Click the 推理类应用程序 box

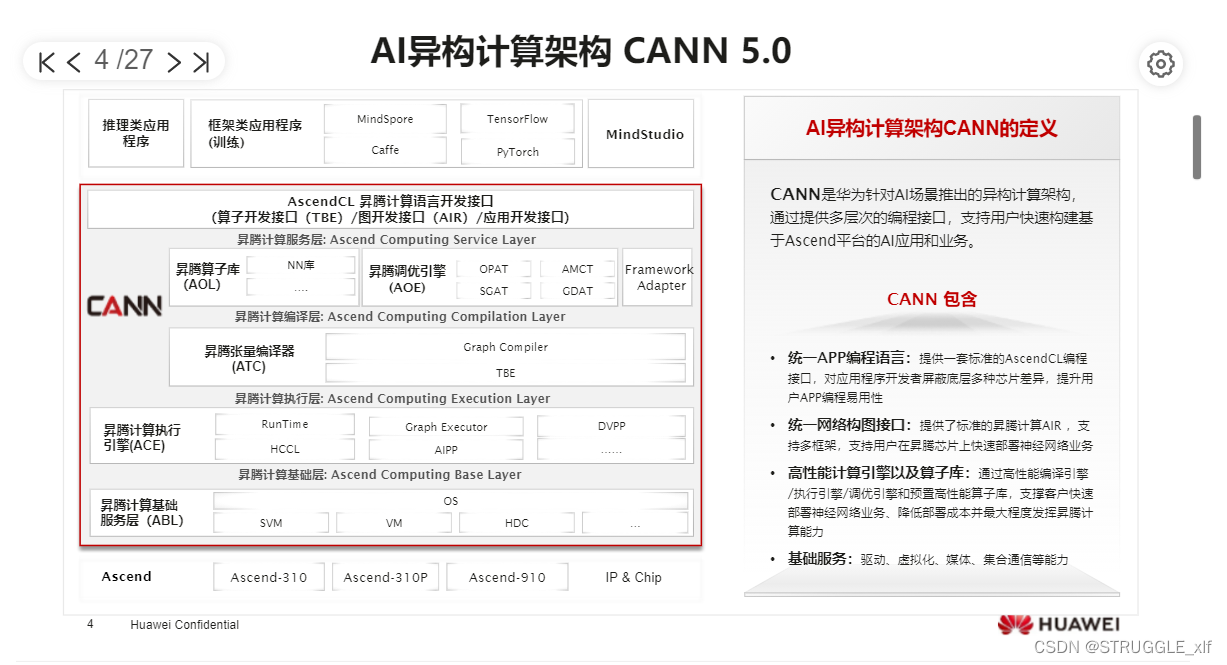136,133
